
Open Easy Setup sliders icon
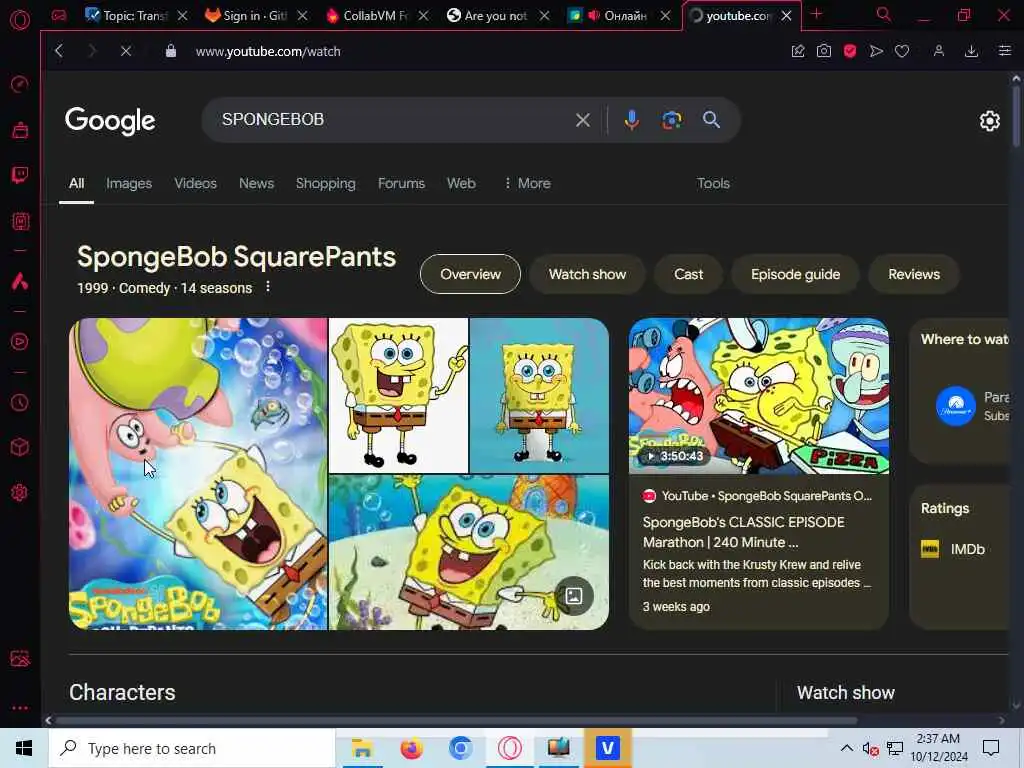coord(1004,51)
